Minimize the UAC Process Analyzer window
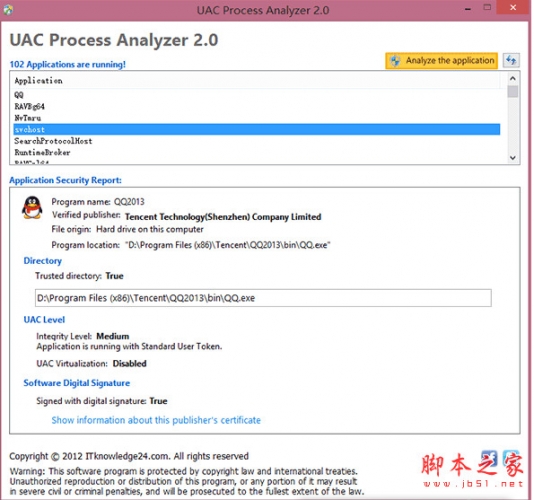The width and height of the screenshot is (534, 500). tap(468, 9)
